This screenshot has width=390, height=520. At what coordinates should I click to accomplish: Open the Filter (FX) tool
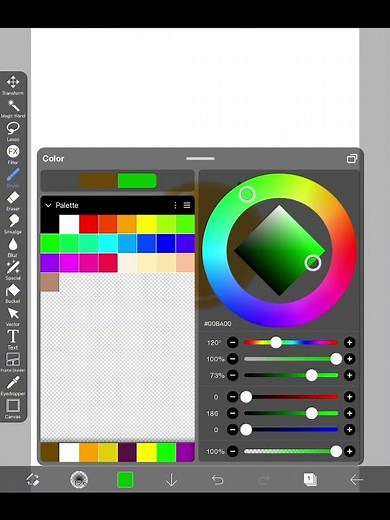click(13, 154)
